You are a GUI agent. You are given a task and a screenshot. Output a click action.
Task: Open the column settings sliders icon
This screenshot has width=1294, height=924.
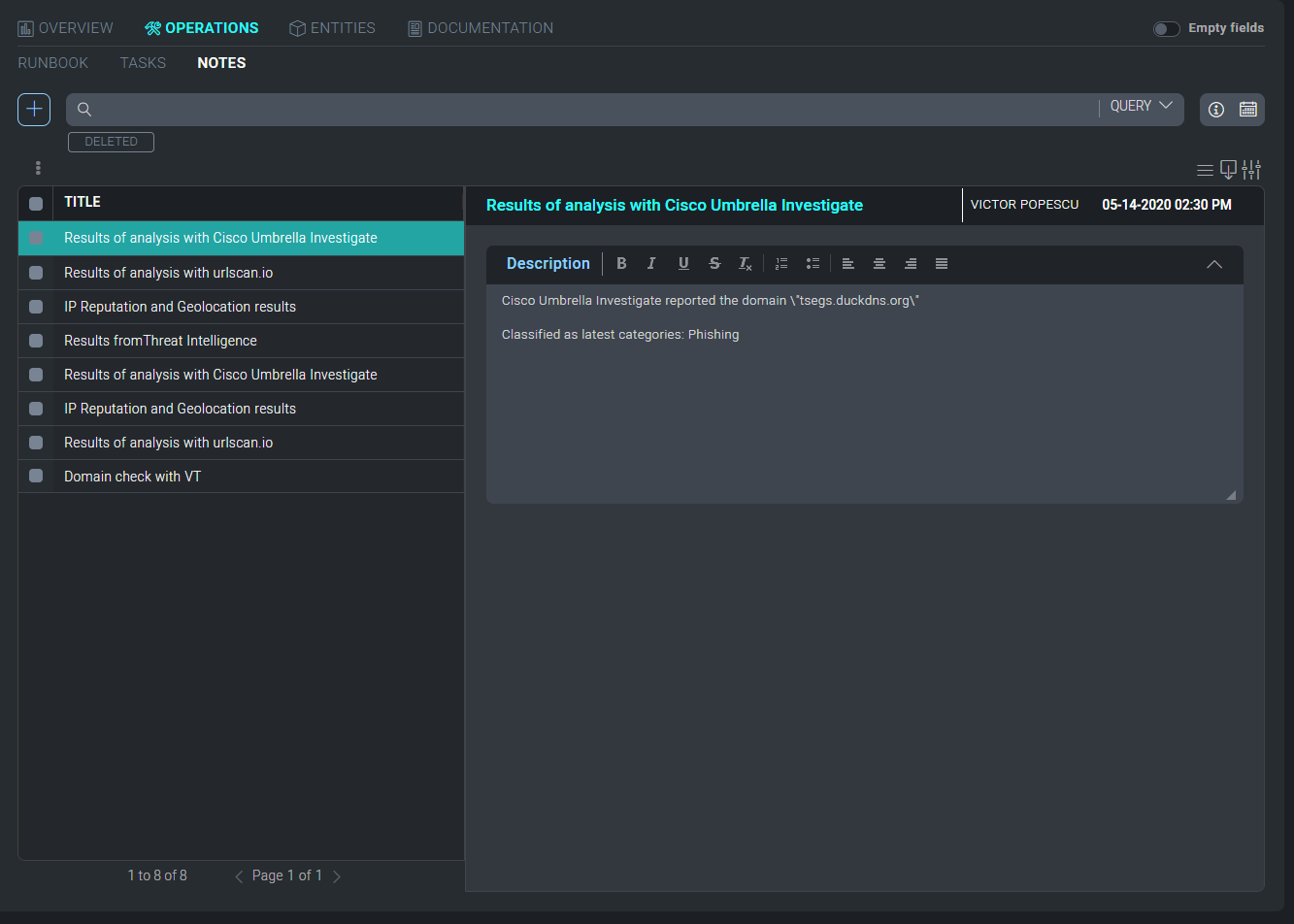(x=1251, y=170)
